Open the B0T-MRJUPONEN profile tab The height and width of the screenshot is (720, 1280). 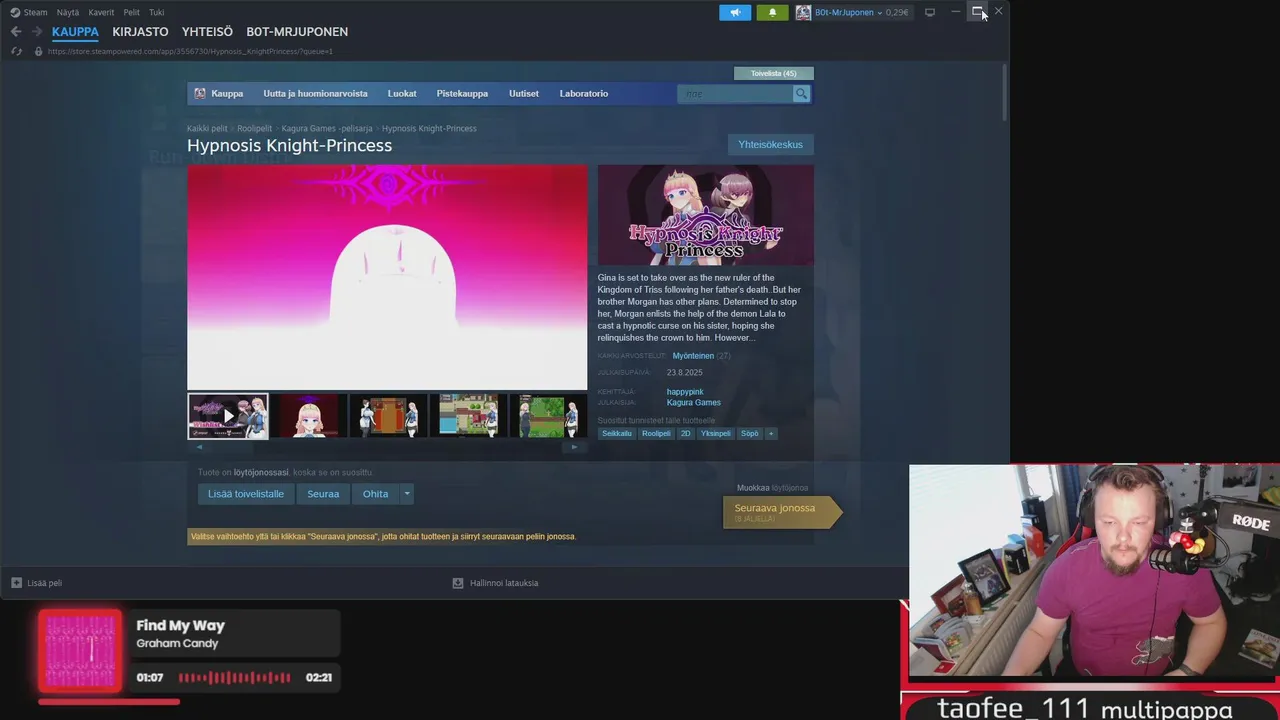coord(297,32)
